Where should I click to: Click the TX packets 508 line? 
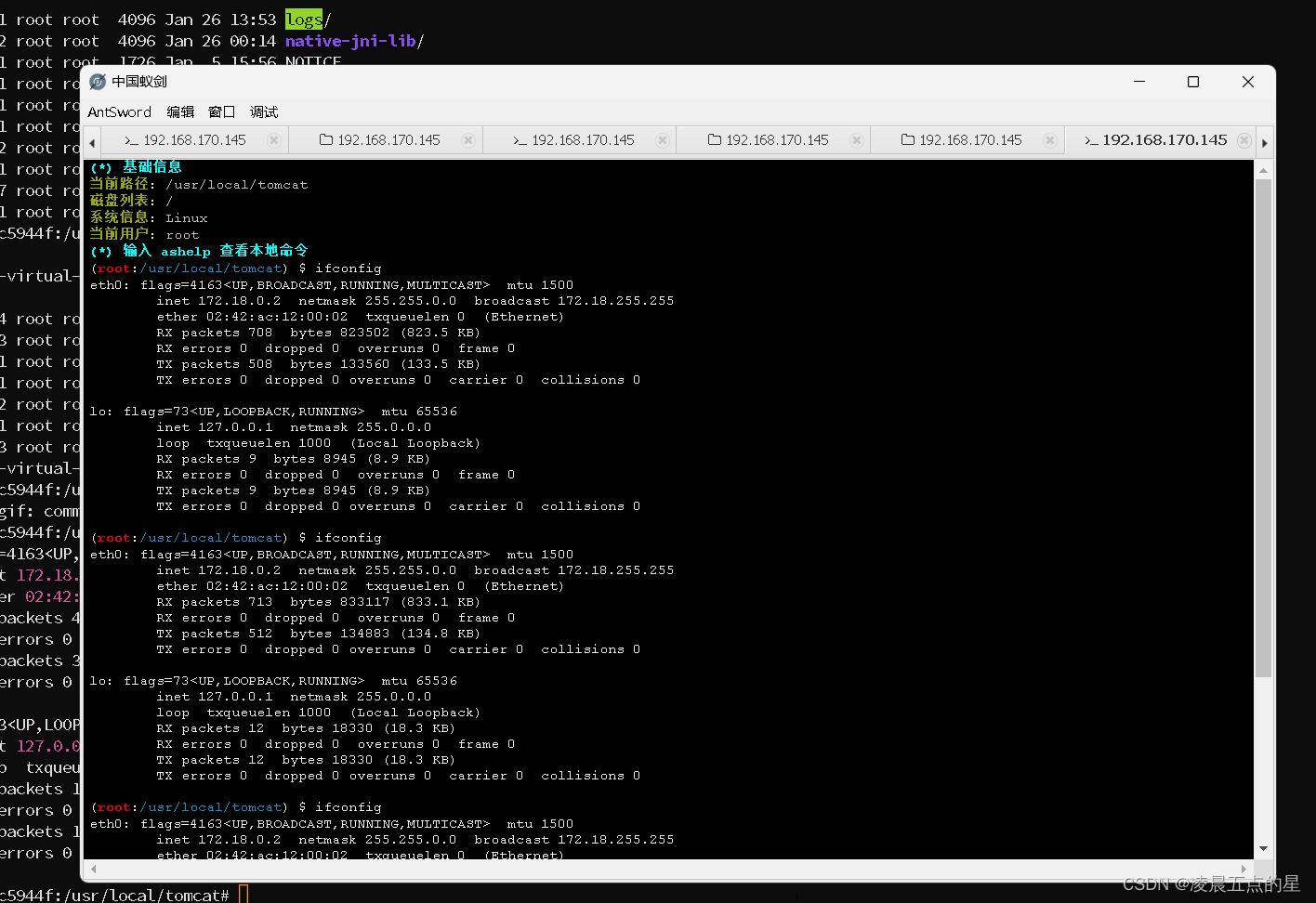pyautogui.click(x=318, y=364)
